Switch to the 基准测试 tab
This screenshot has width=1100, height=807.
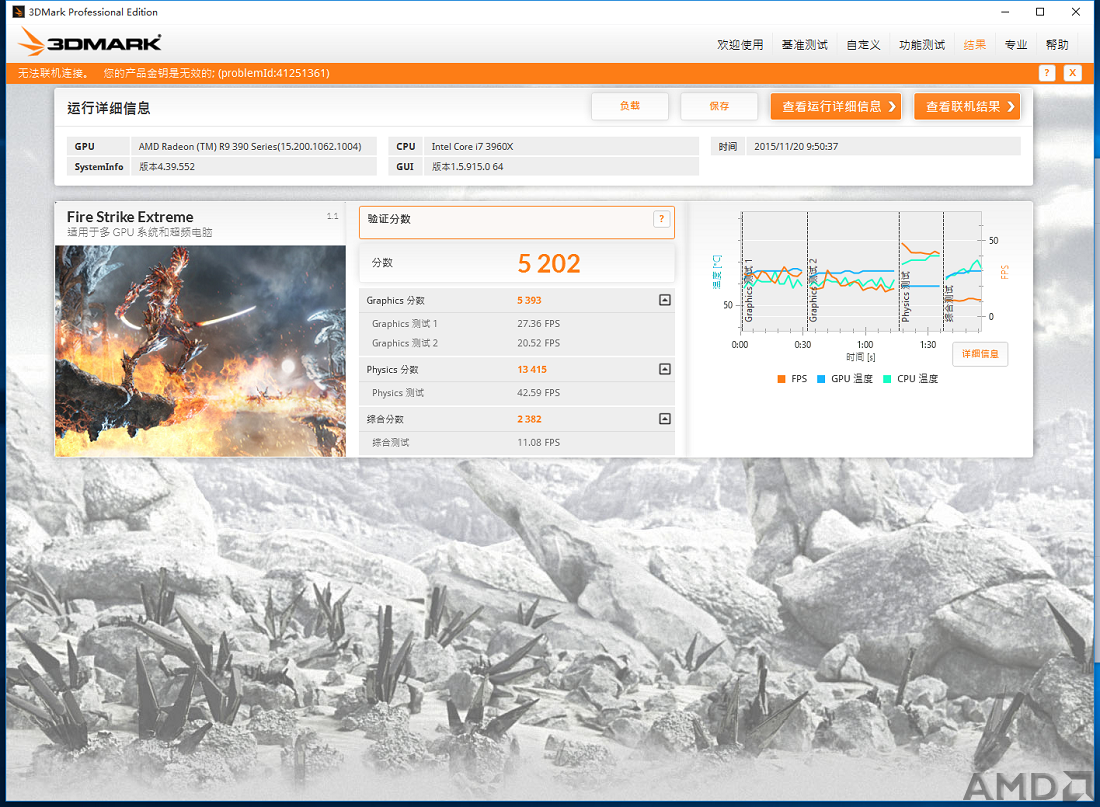click(805, 45)
